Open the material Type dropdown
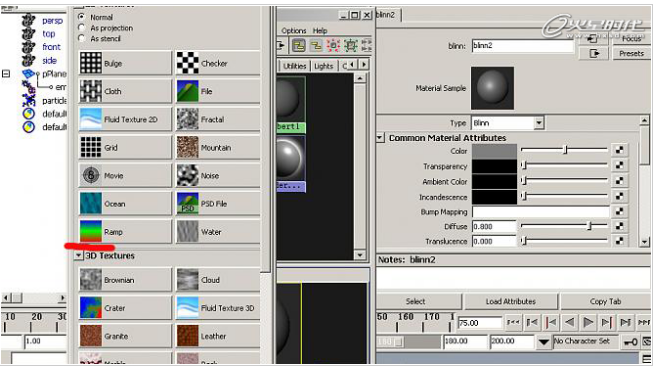The height and width of the screenshot is (381, 665). (539, 123)
